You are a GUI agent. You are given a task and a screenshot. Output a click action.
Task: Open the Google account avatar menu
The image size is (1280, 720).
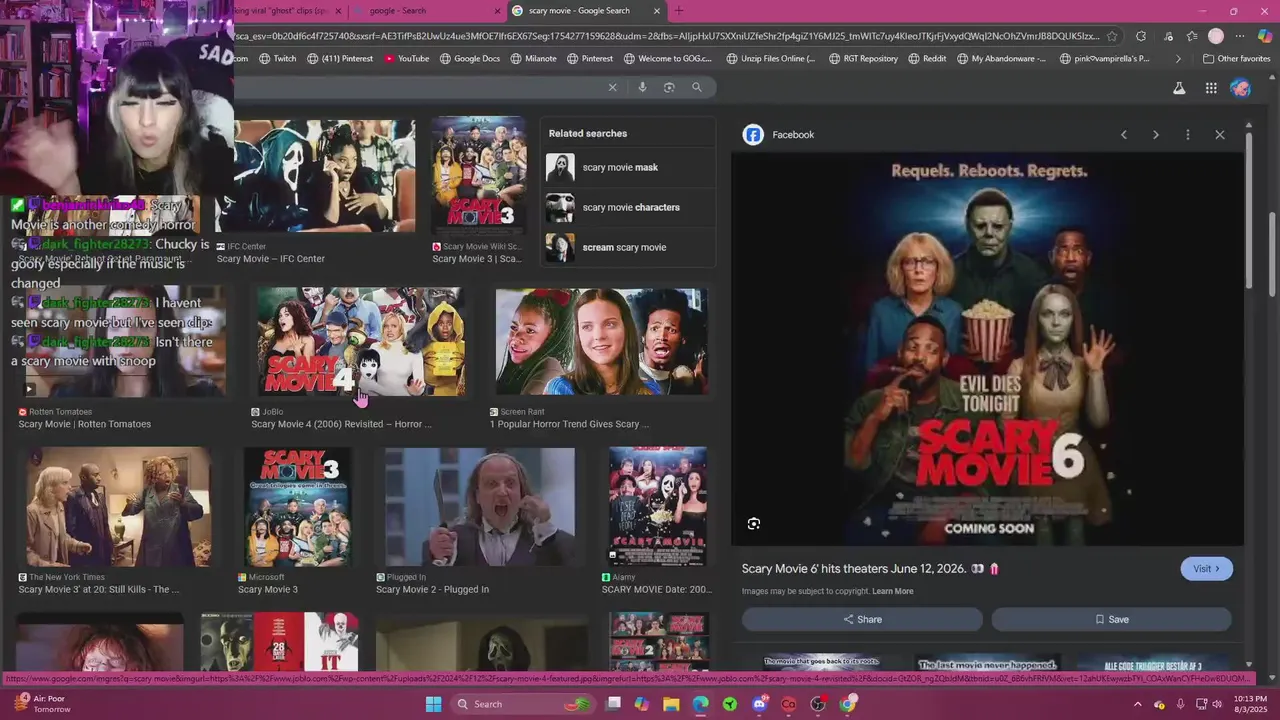pos(1240,88)
